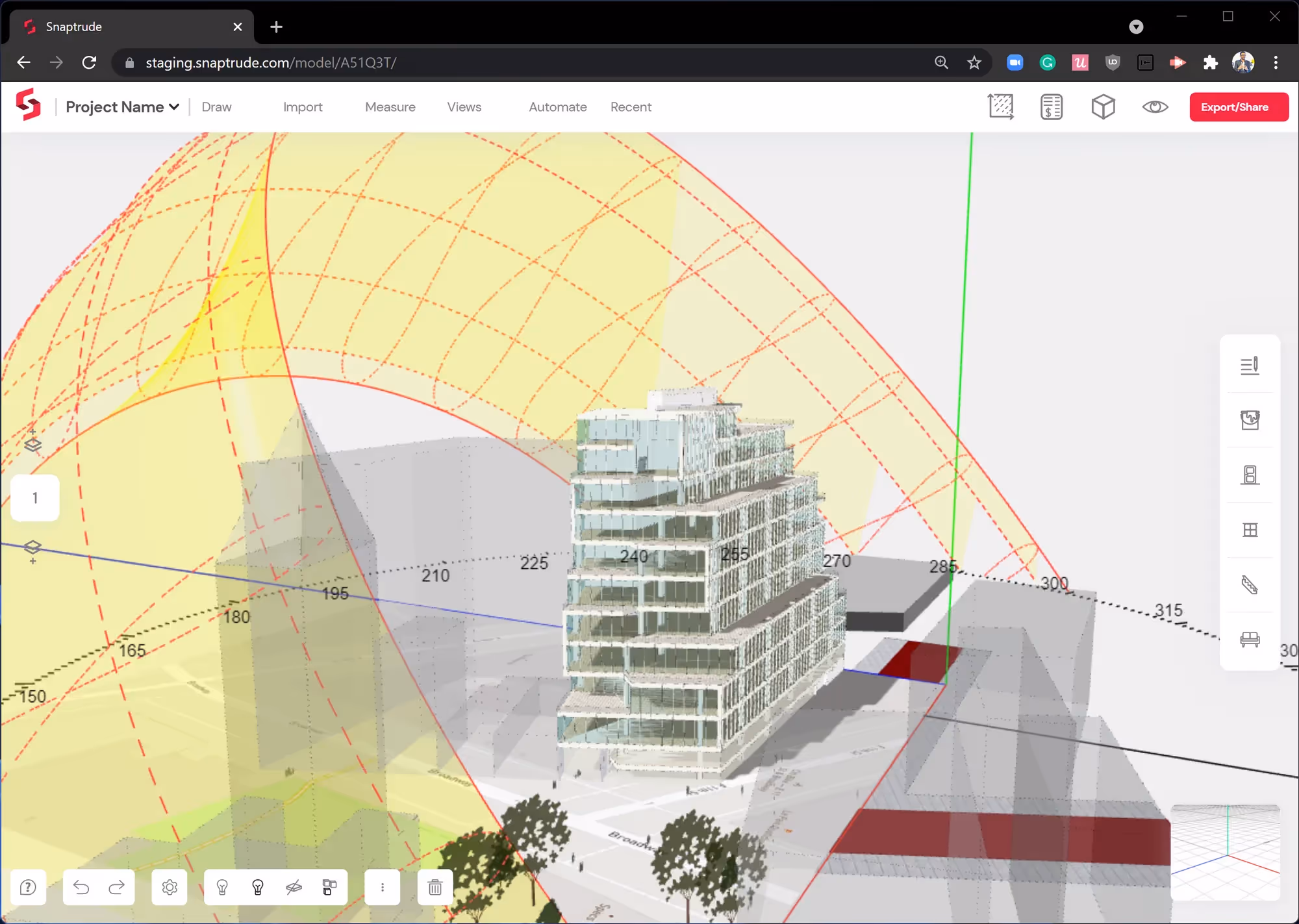Open the Views menu

[464, 107]
